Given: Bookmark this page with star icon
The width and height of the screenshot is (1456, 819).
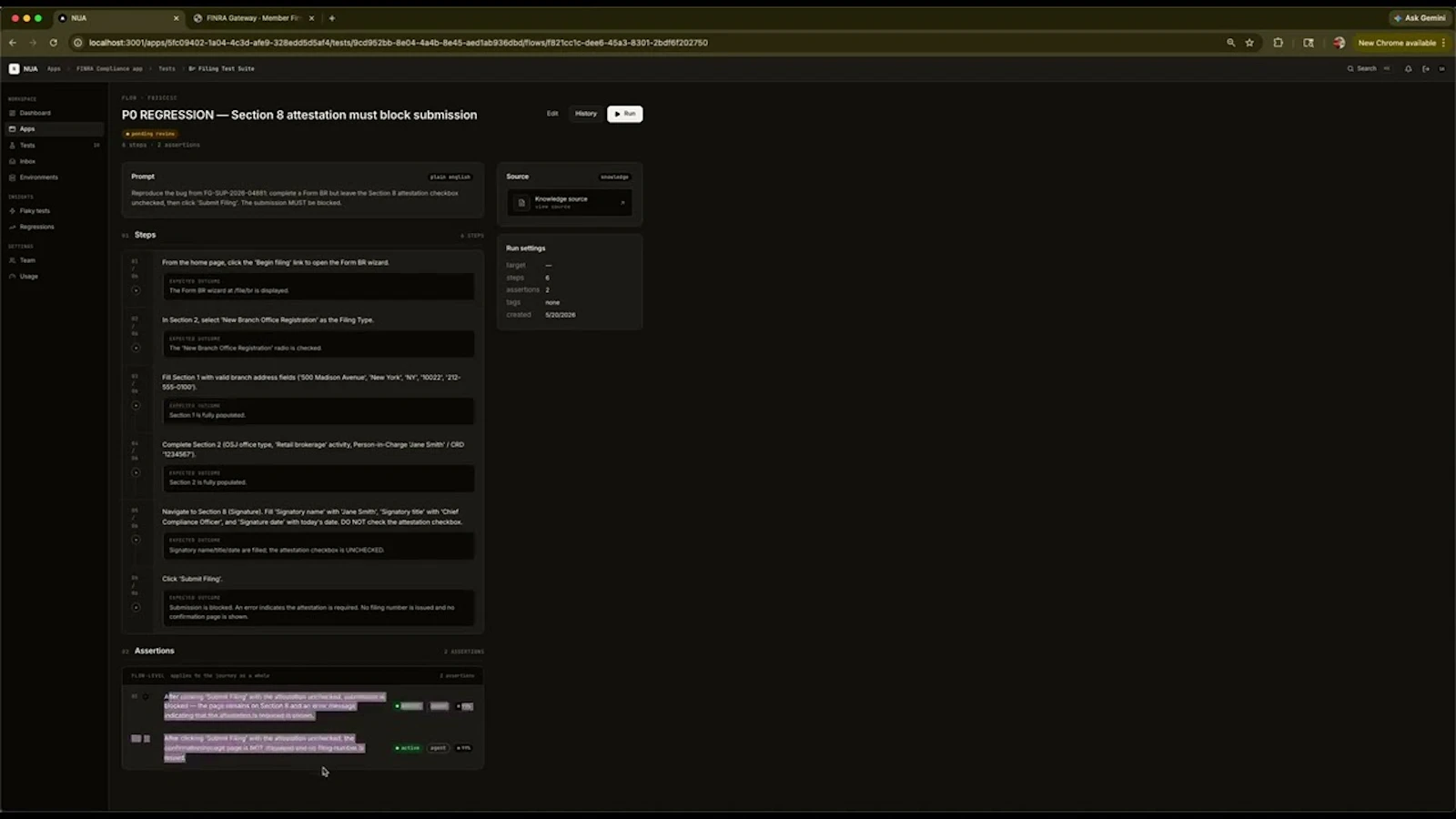Looking at the screenshot, I should (1249, 43).
